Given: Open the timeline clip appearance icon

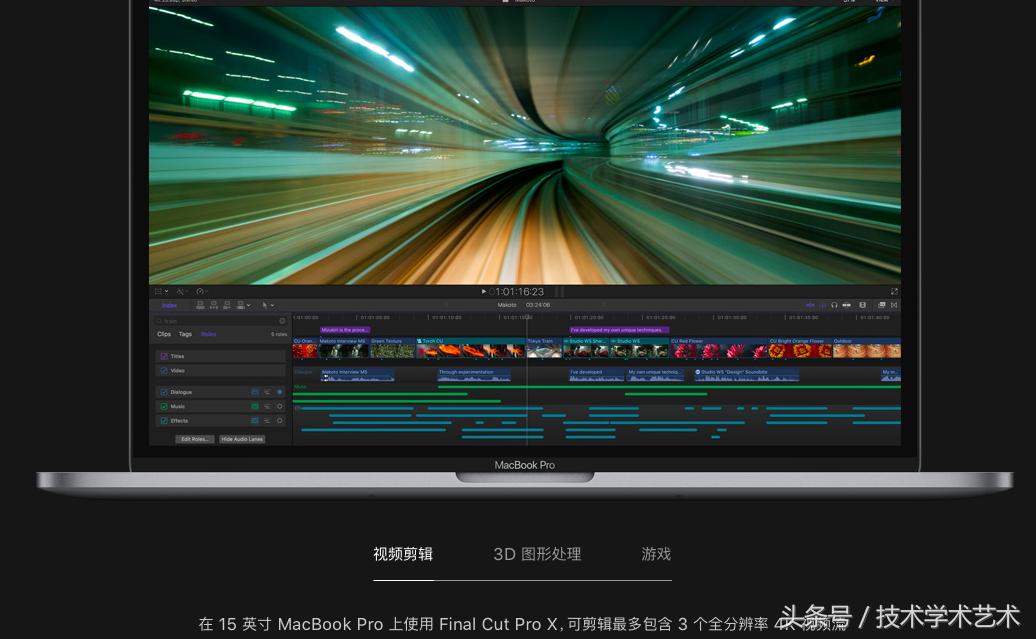Looking at the screenshot, I should point(883,305).
